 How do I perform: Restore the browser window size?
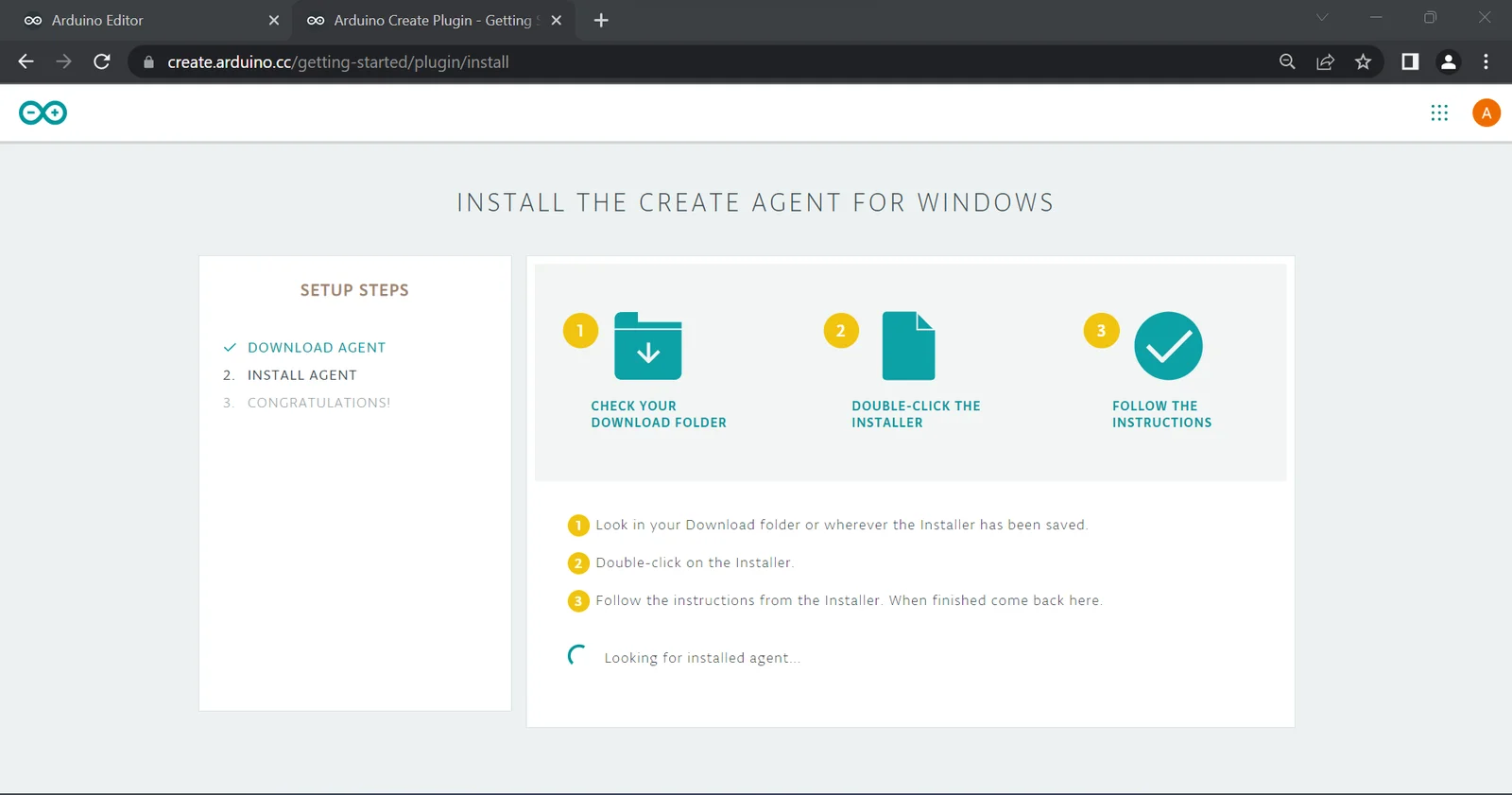tap(1430, 18)
